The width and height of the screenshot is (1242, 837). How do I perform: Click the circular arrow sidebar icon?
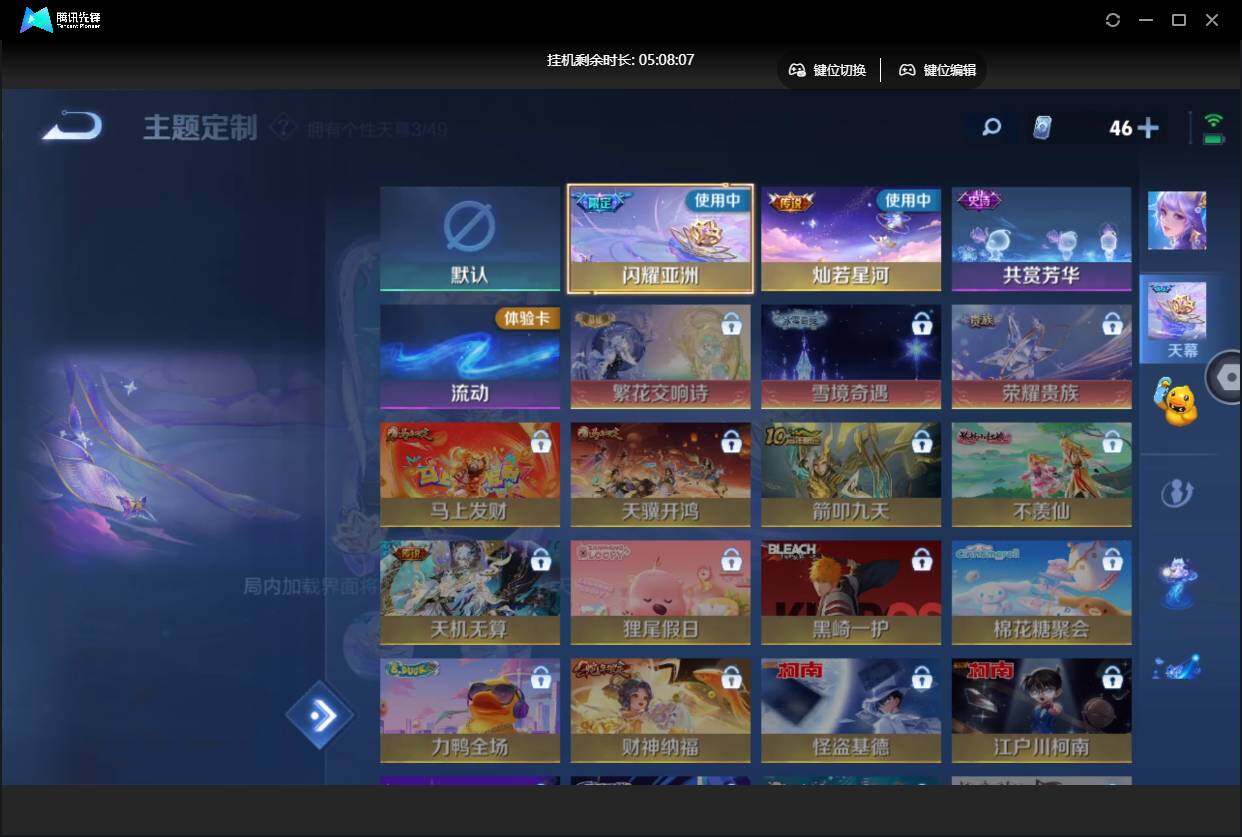click(x=1176, y=493)
